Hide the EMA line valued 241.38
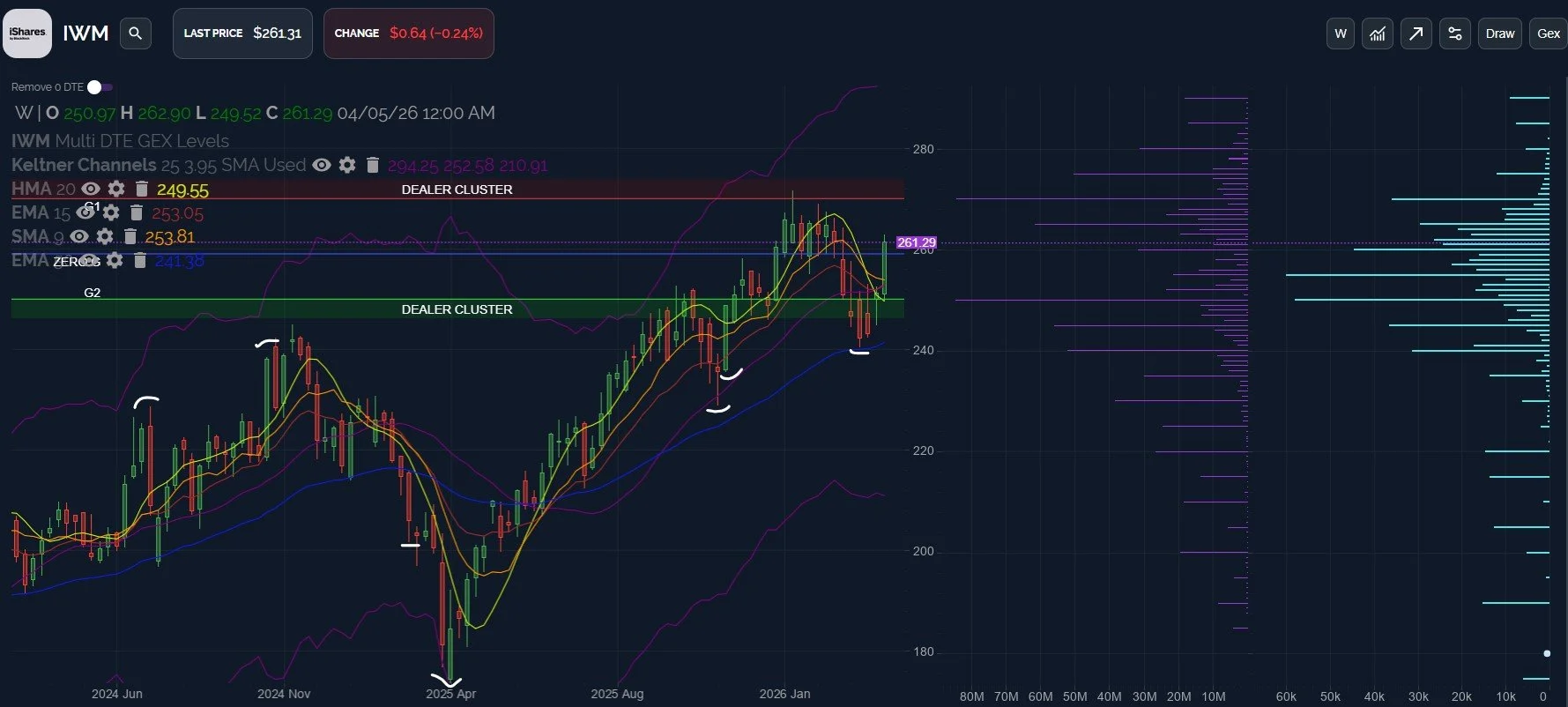Image resolution: width=1568 pixels, height=707 pixels. coord(89,260)
